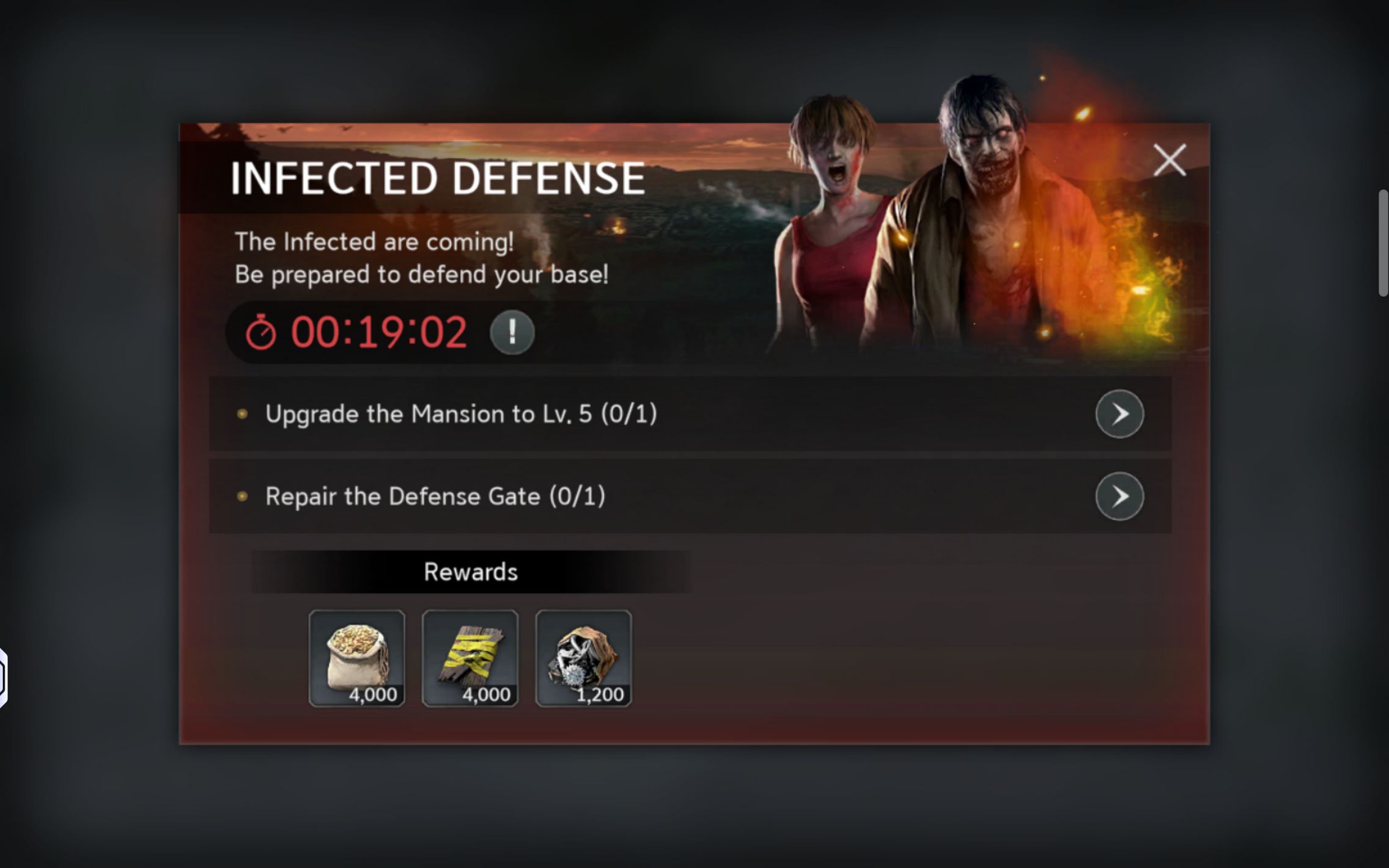This screenshot has width=1389, height=868.
Task: Click the Rewards header bar
Action: pos(471,572)
